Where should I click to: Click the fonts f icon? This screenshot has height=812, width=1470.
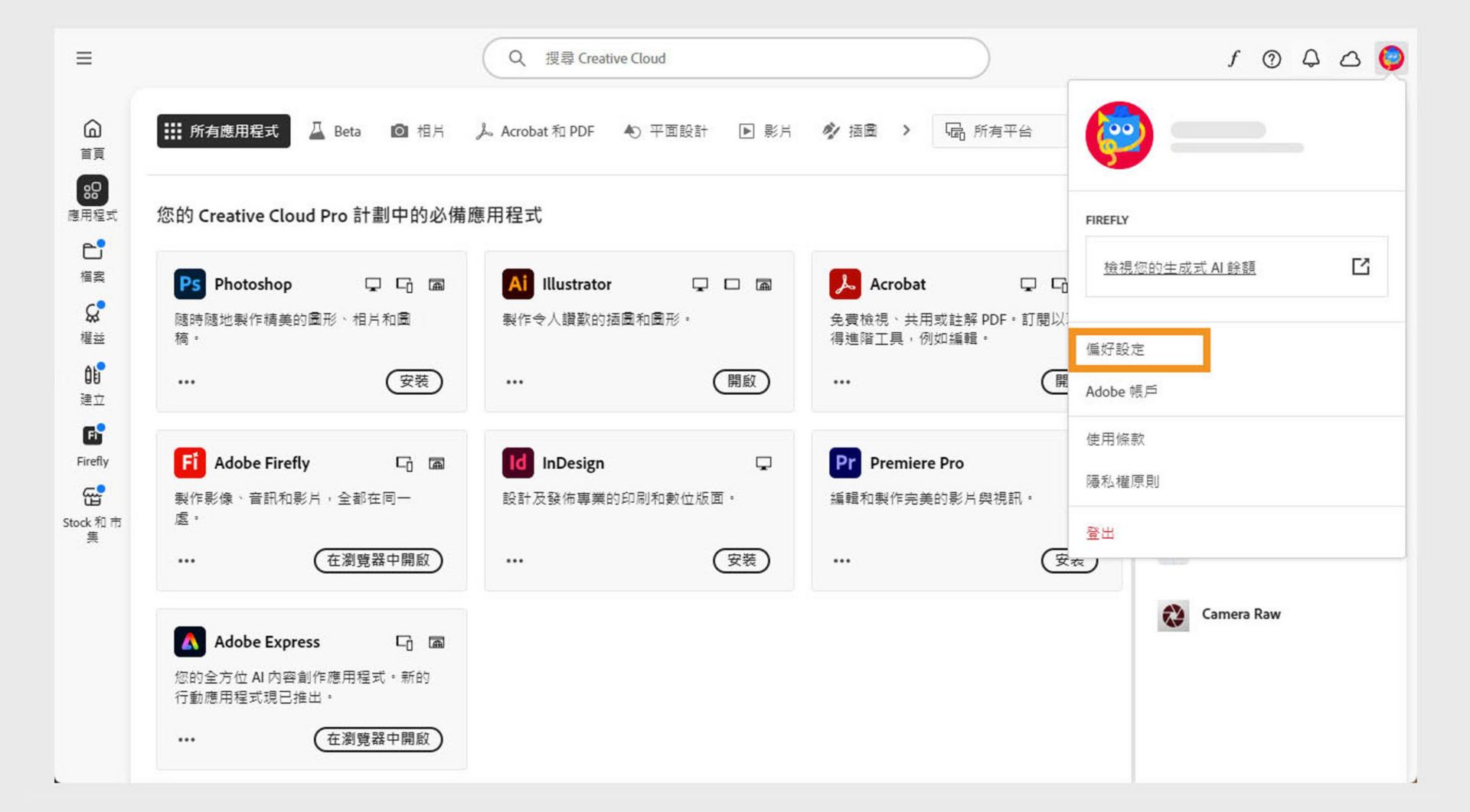[x=1233, y=58]
